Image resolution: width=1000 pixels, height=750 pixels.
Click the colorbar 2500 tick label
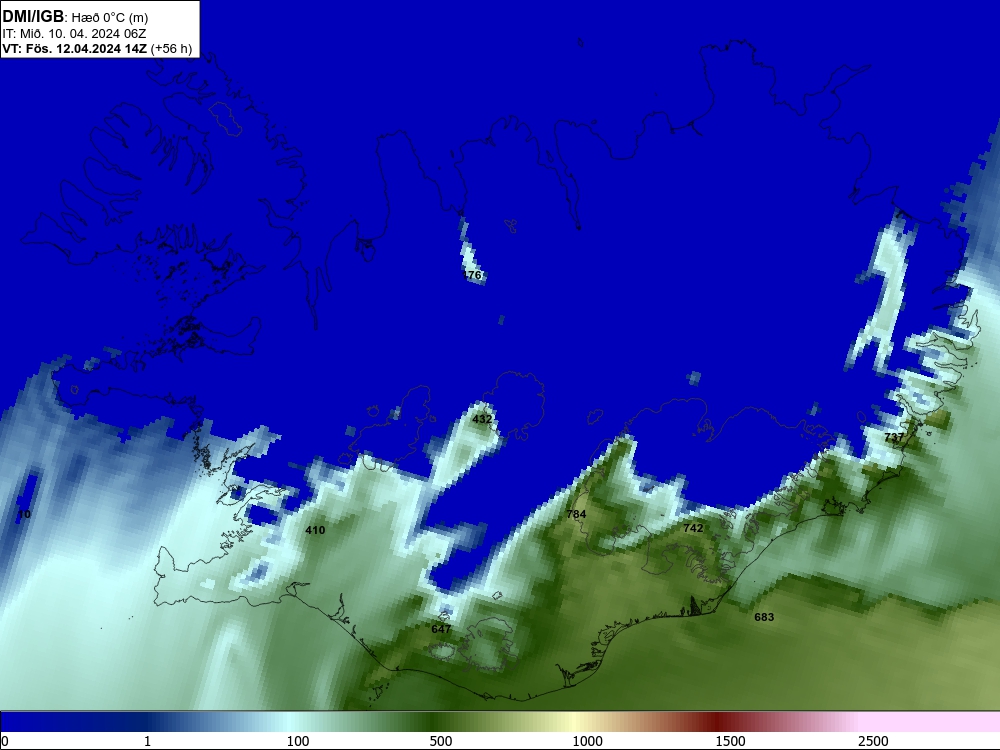(873, 741)
